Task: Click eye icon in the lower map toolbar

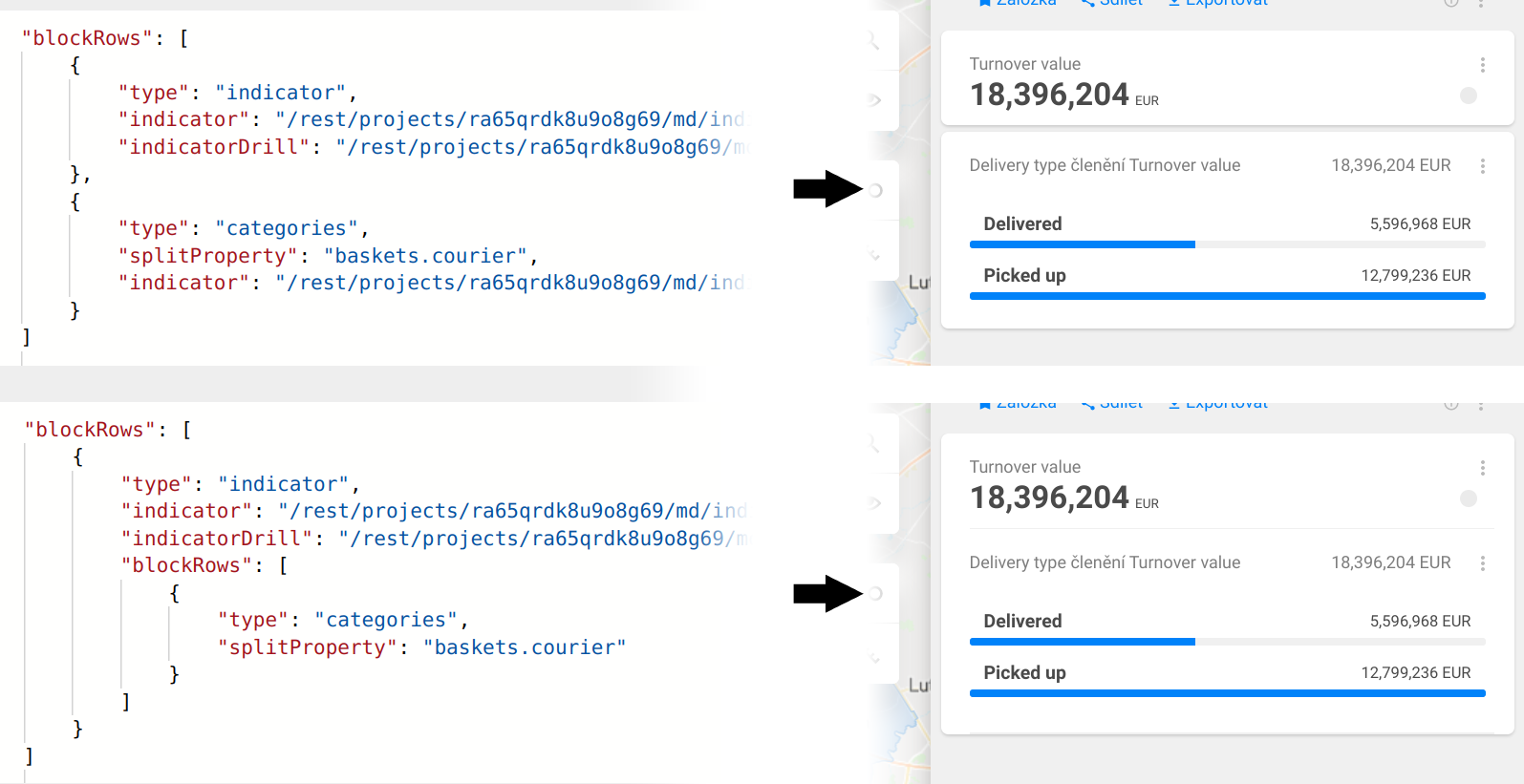Action: pos(873,503)
